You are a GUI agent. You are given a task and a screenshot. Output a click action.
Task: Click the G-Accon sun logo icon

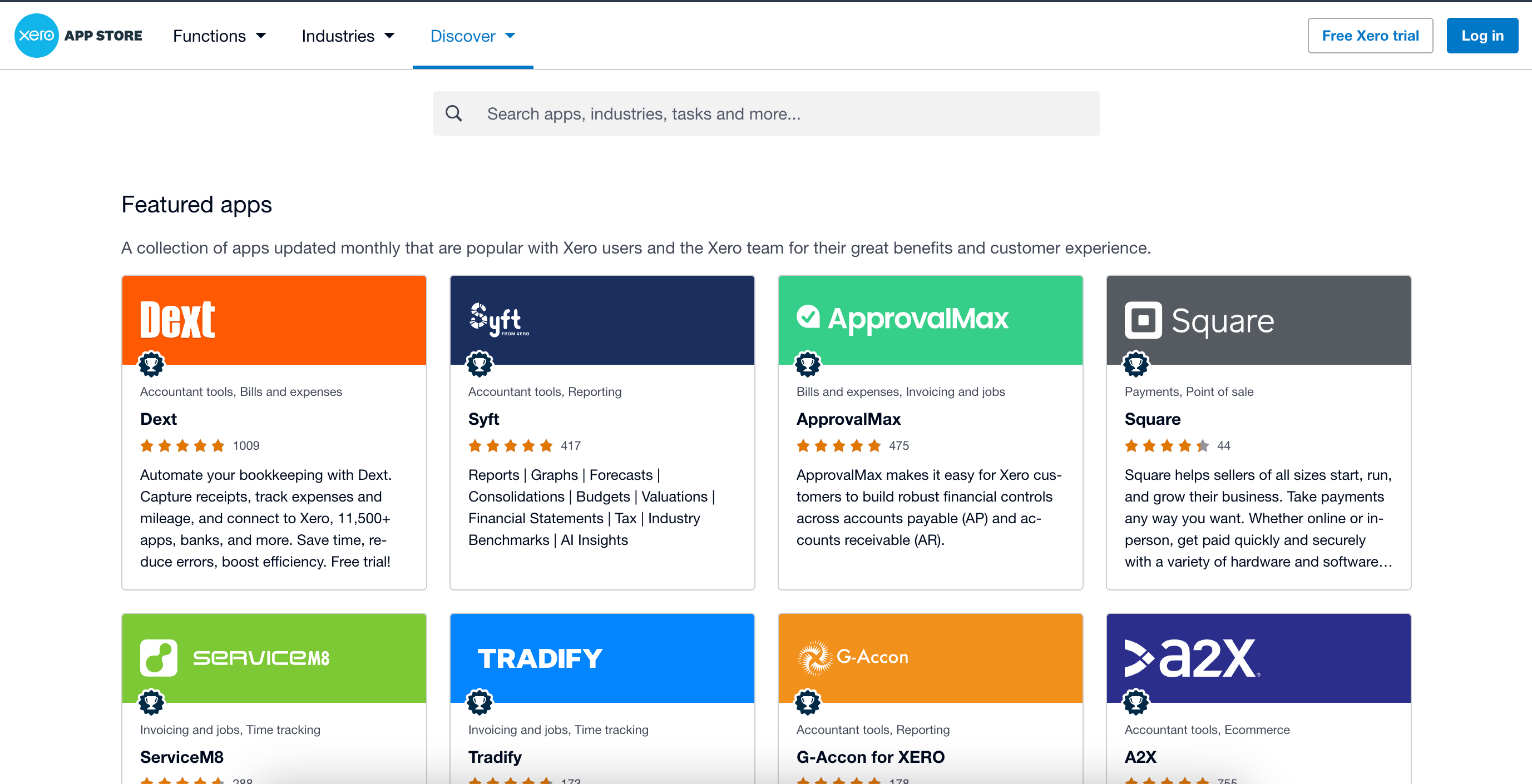coord(815,657)
